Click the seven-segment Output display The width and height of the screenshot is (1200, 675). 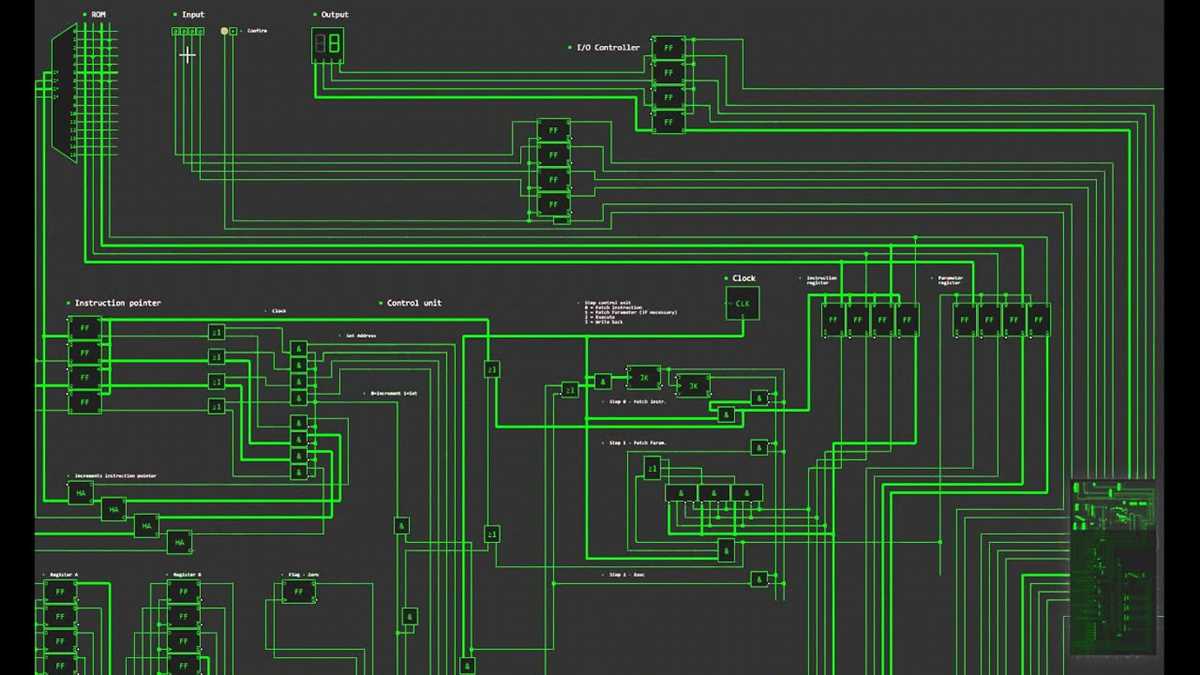click(x=328, y=45)
